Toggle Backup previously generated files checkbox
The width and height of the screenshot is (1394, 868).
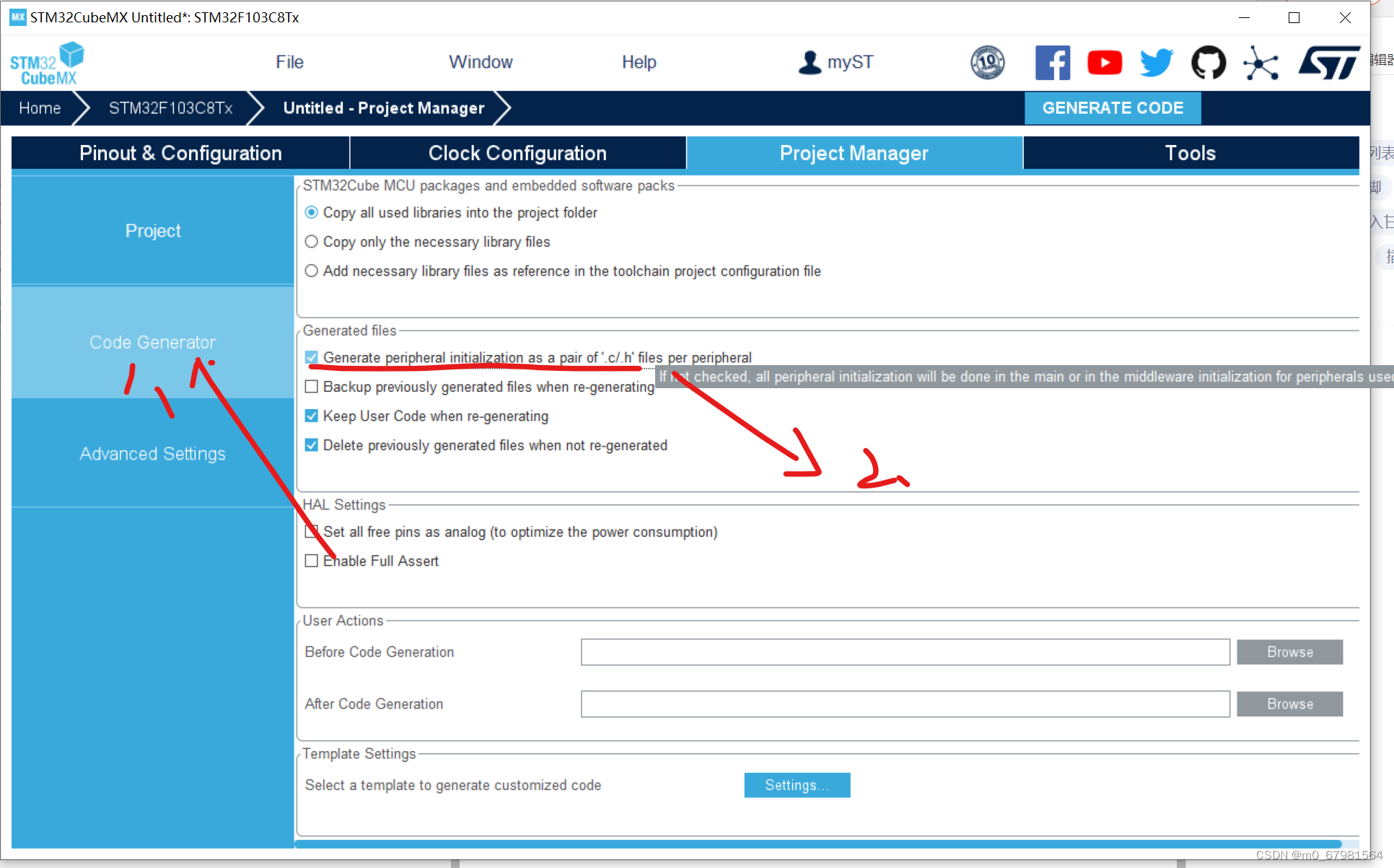pos(312,387)
